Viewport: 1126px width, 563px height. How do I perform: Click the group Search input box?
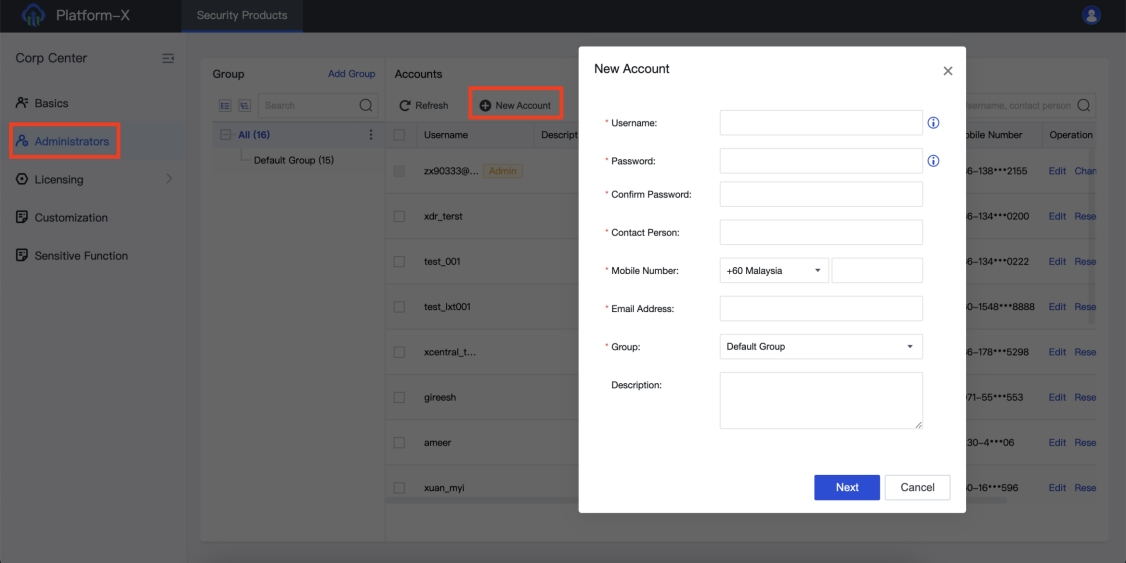(318, 106)
